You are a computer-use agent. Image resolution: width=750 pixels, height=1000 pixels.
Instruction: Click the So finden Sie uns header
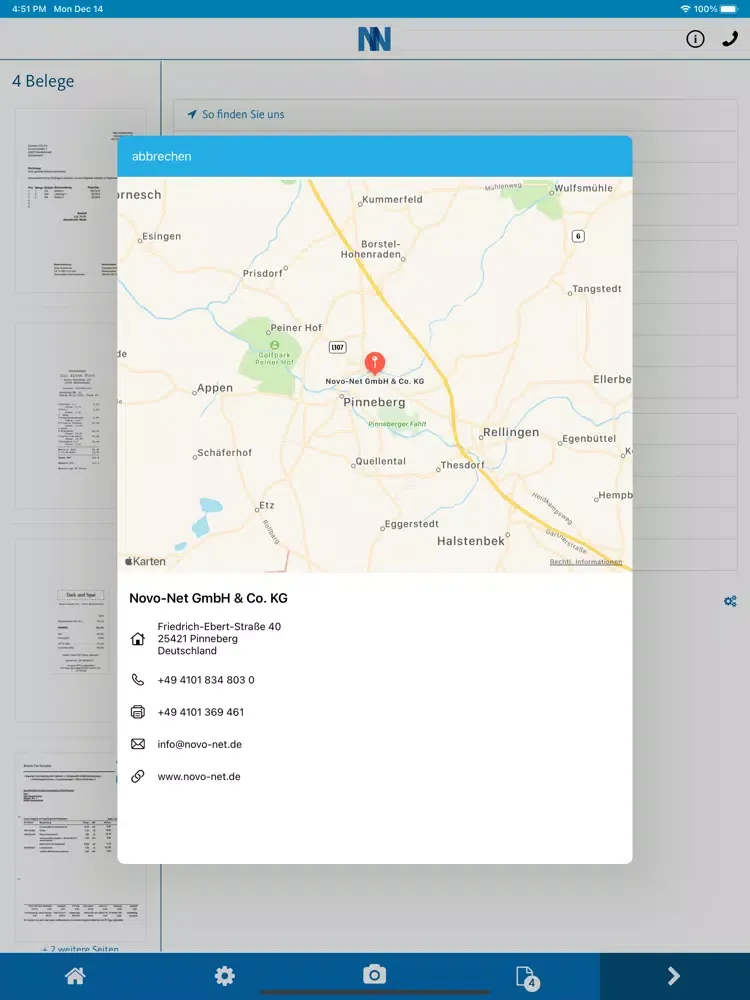pyautogui.click(x=243, y=114)
